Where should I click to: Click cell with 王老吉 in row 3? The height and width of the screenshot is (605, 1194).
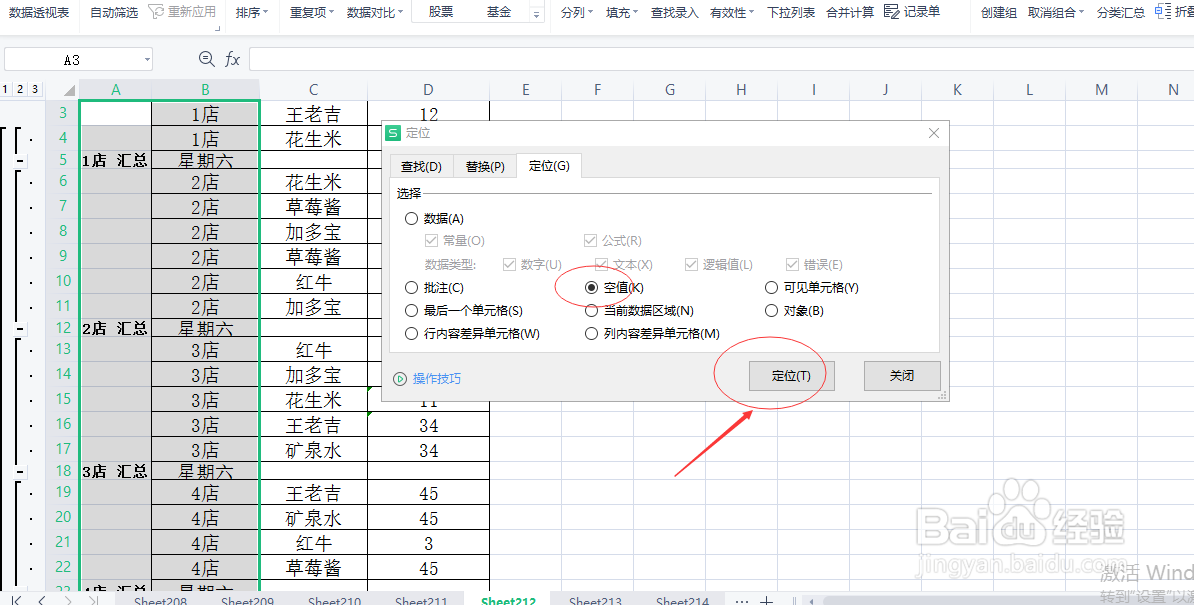[x=314, y=114]
